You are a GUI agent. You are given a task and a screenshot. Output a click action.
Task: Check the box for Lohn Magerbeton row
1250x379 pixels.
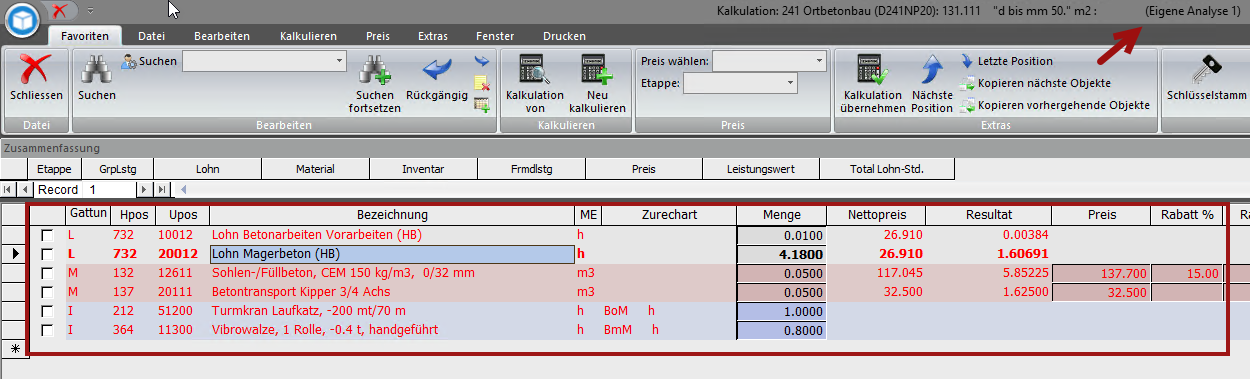tap(46, 254)
